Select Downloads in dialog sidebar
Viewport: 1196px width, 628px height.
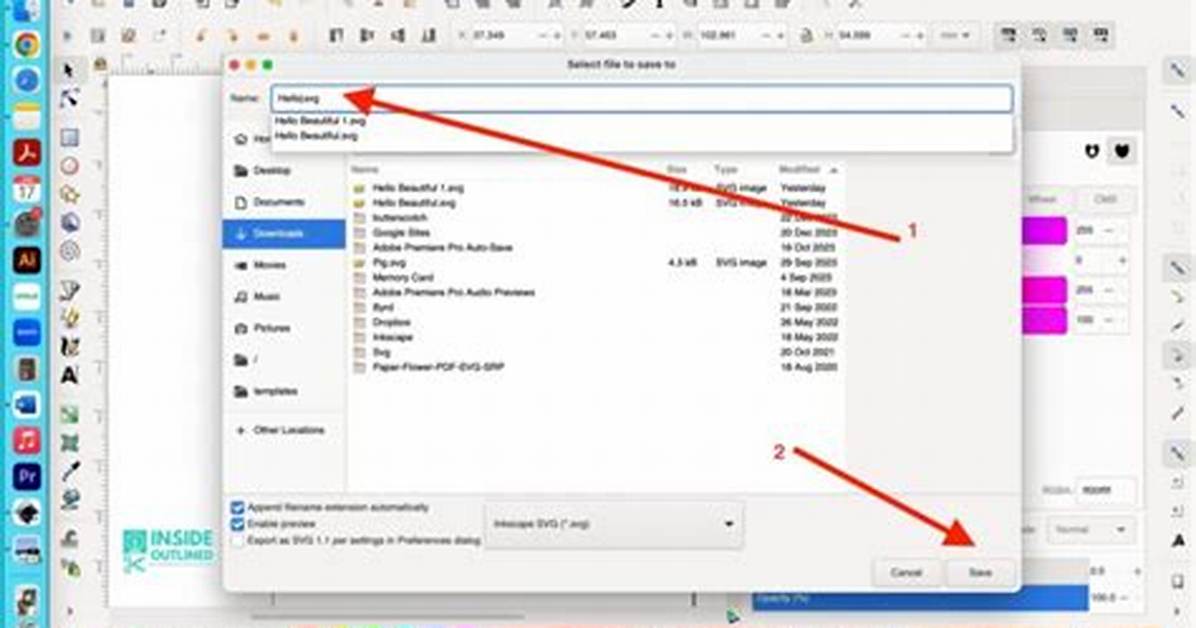(284, 233)
